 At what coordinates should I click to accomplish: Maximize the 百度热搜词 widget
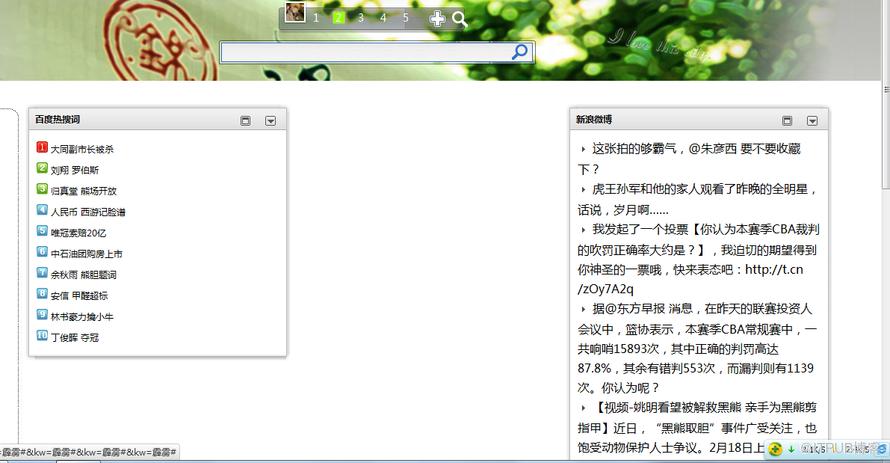(245, 120)
